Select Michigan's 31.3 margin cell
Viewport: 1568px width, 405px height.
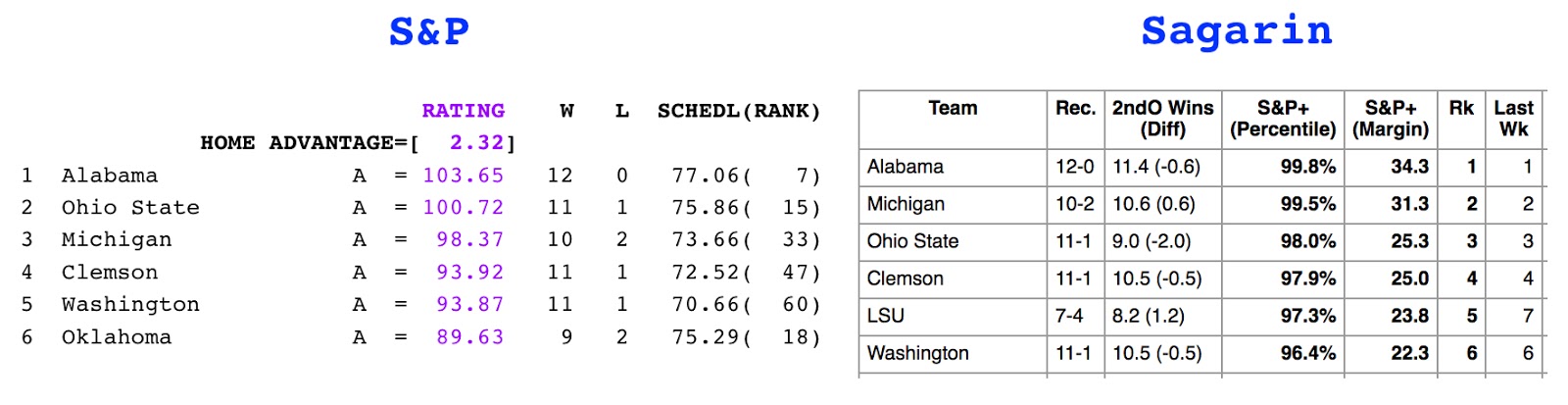point(1409,204)
